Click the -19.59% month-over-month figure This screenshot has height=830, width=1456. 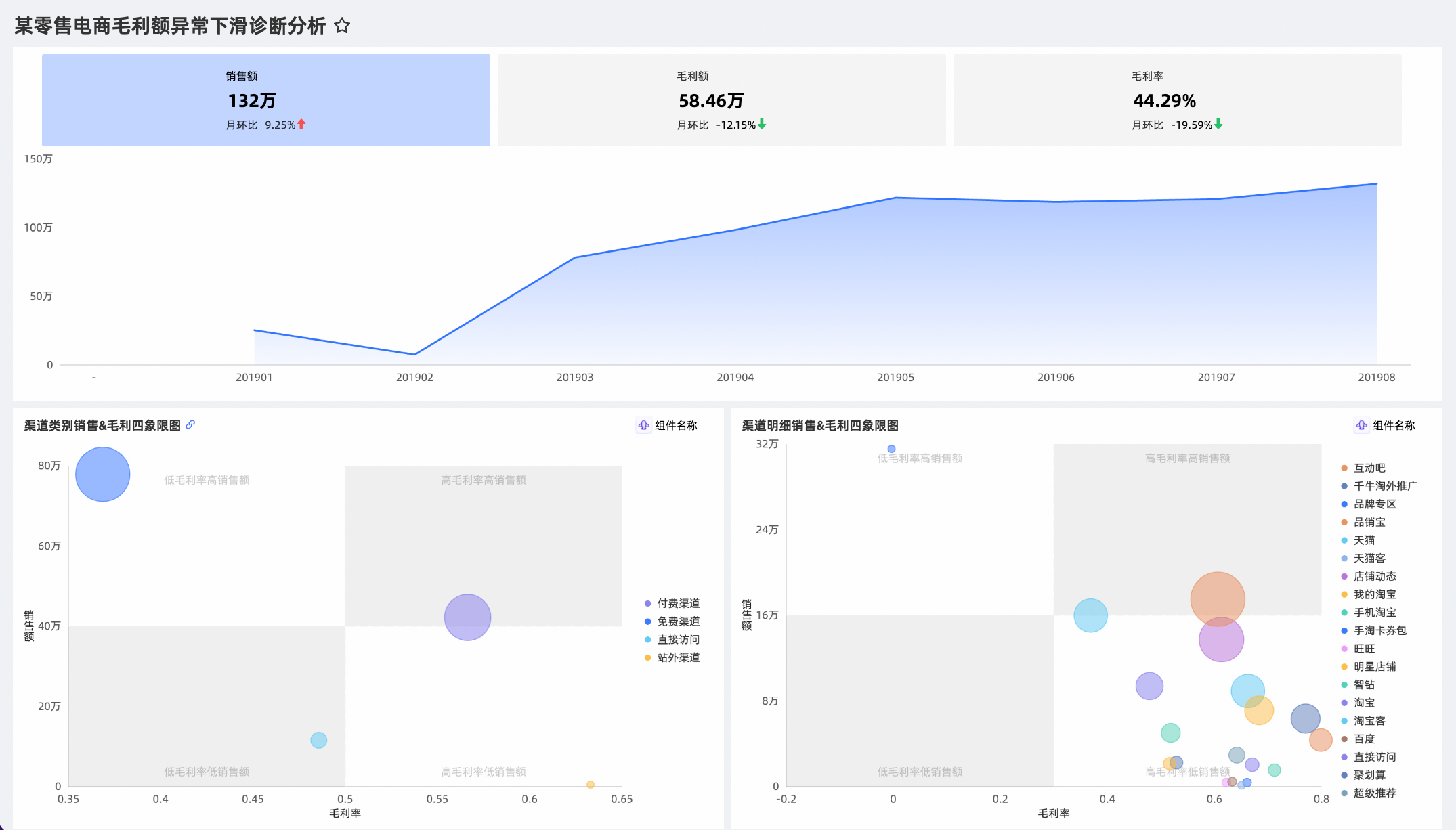[x=1192, y=125]
